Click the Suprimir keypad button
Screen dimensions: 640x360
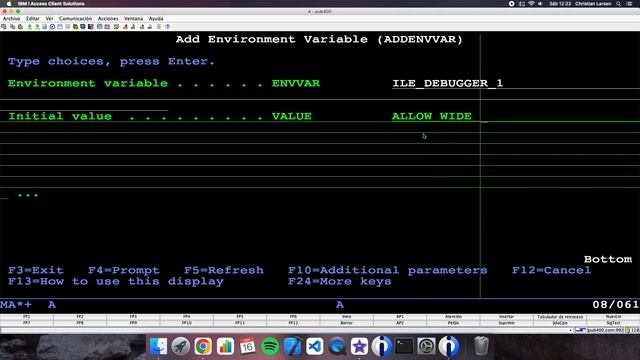(x=507, y=323)
